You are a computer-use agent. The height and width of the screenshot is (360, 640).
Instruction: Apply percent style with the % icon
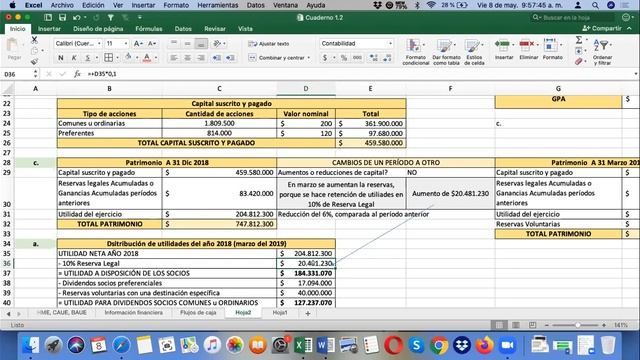(344, 58)
